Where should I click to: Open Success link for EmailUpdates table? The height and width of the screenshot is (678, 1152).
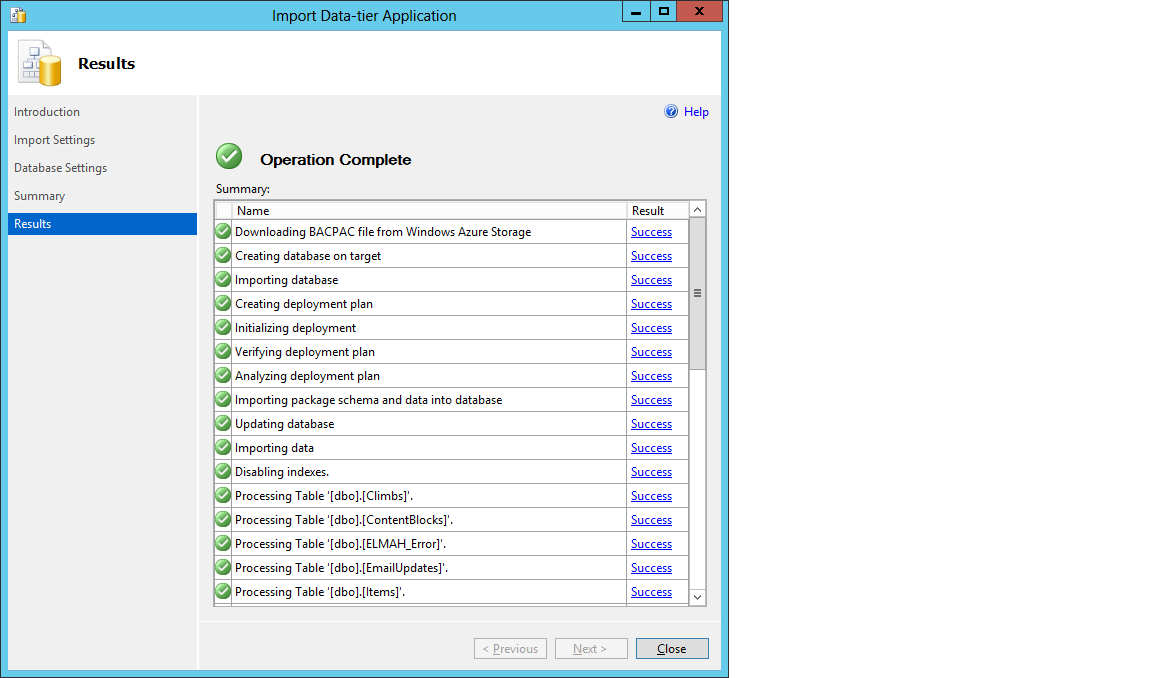tap(651, 568)
